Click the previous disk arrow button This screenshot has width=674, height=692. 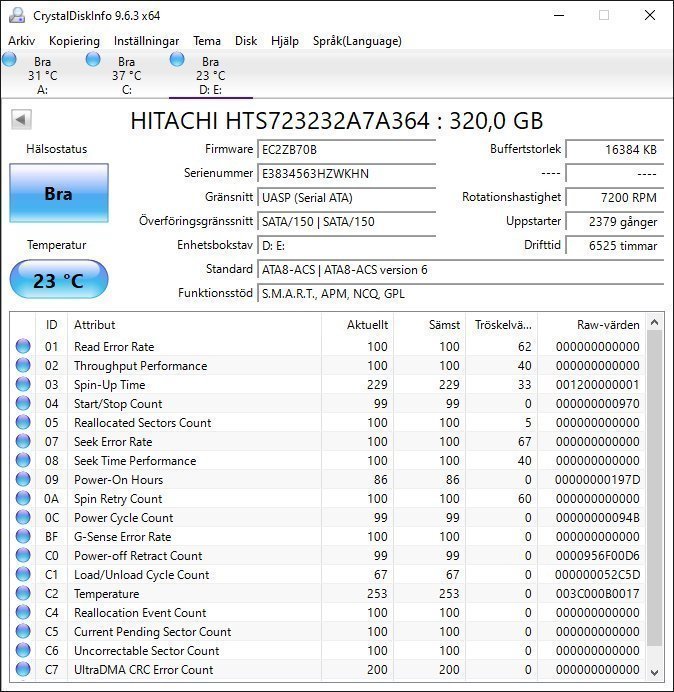coord(21,120)
